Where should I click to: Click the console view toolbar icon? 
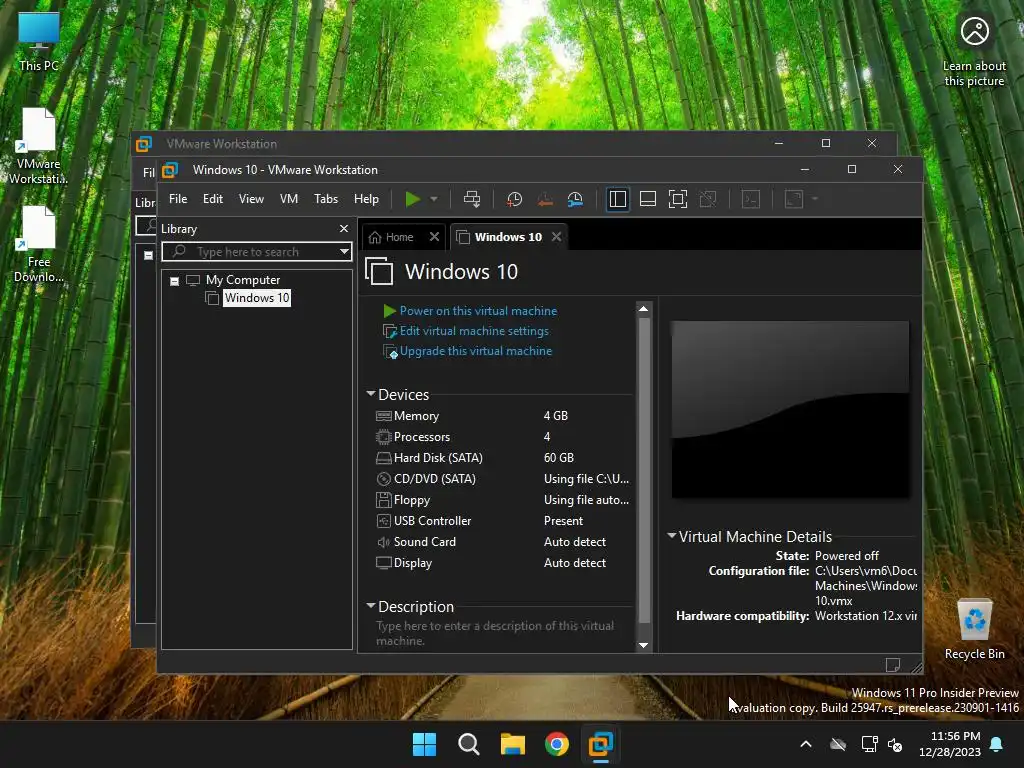[751, 199]
